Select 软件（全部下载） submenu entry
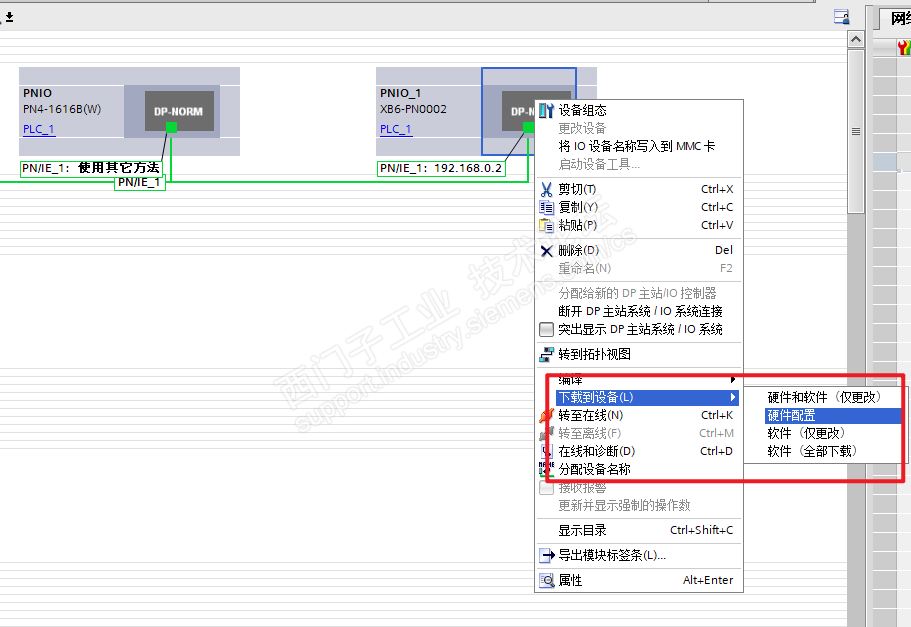This screenshot has height=627, width=911. 812,452
